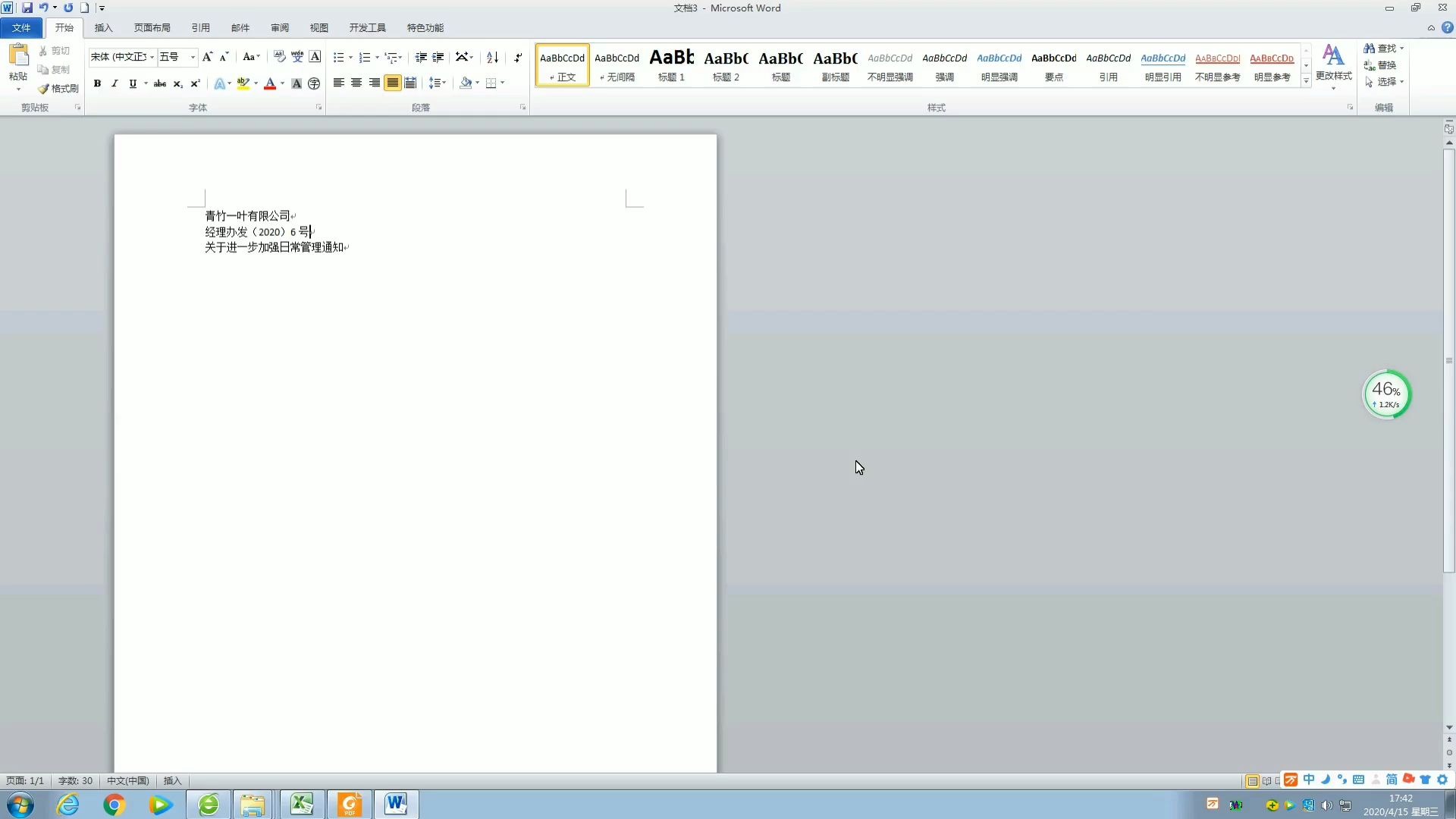Click the Find (查找) binoculars icon
Screen dimensions: 1456x819
1380,48
